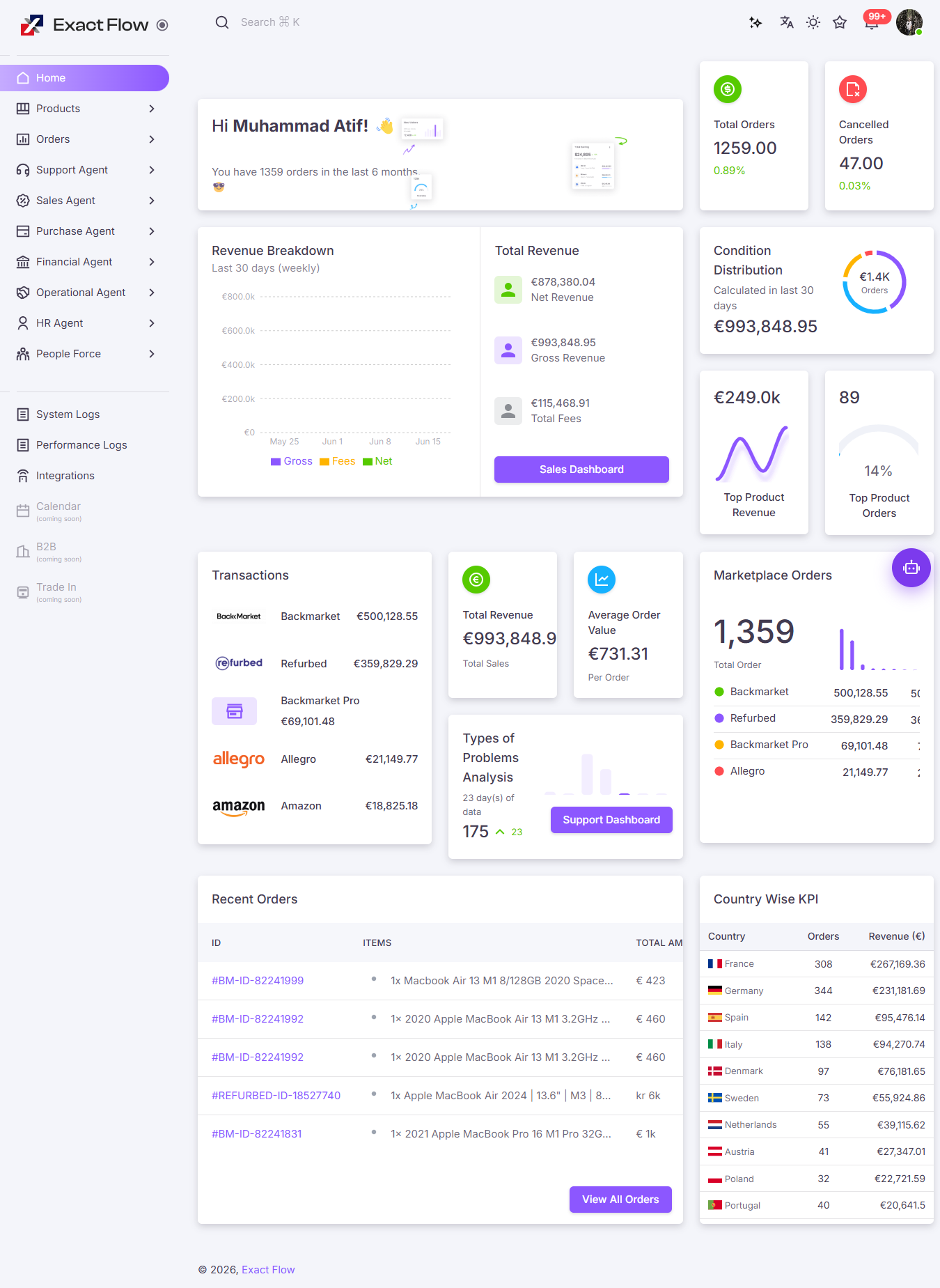Image resolution: width=940 pixels, height=1288 pixels.
Task: Click the Calendar coming soon item
Action: point(84,511)
